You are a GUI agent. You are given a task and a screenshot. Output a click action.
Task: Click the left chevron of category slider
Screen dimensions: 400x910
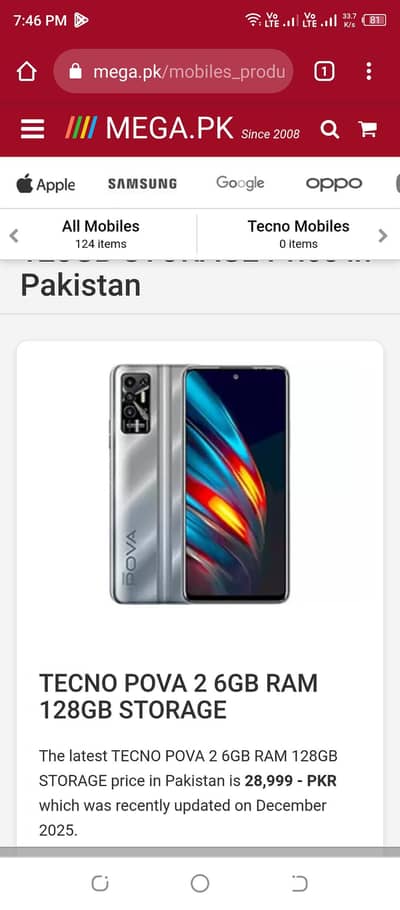click(x=14, y=235)
